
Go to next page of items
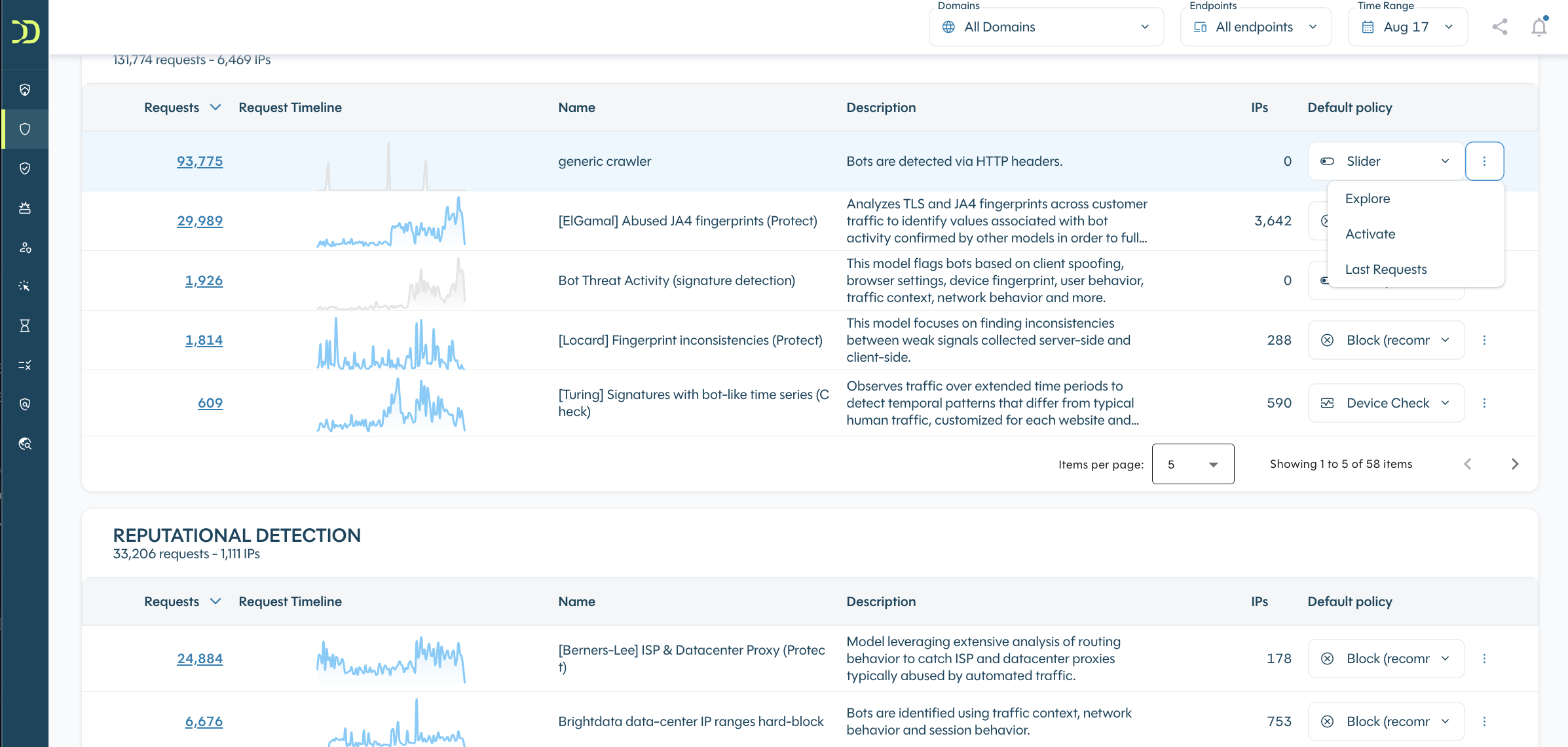1514,464
